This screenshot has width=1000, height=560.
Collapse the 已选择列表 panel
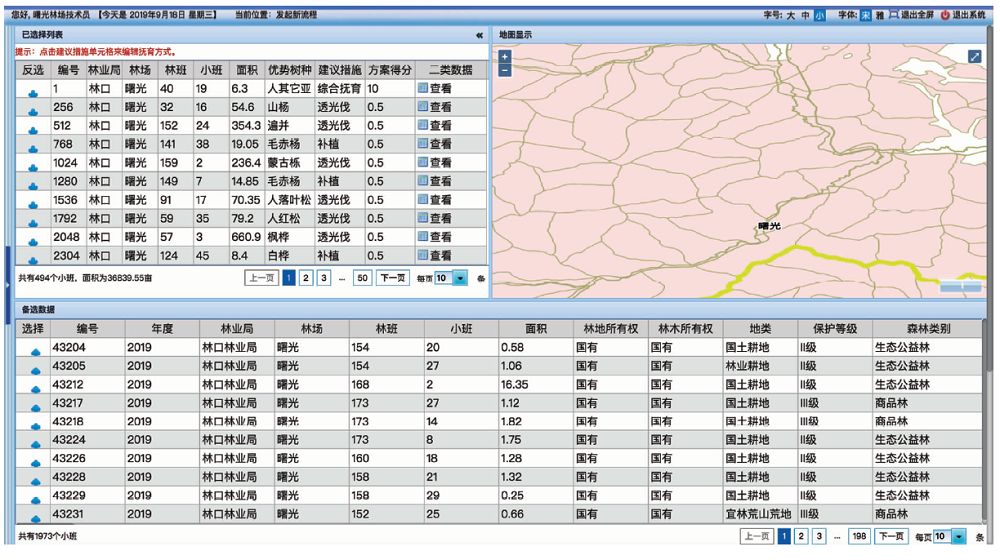479,35
